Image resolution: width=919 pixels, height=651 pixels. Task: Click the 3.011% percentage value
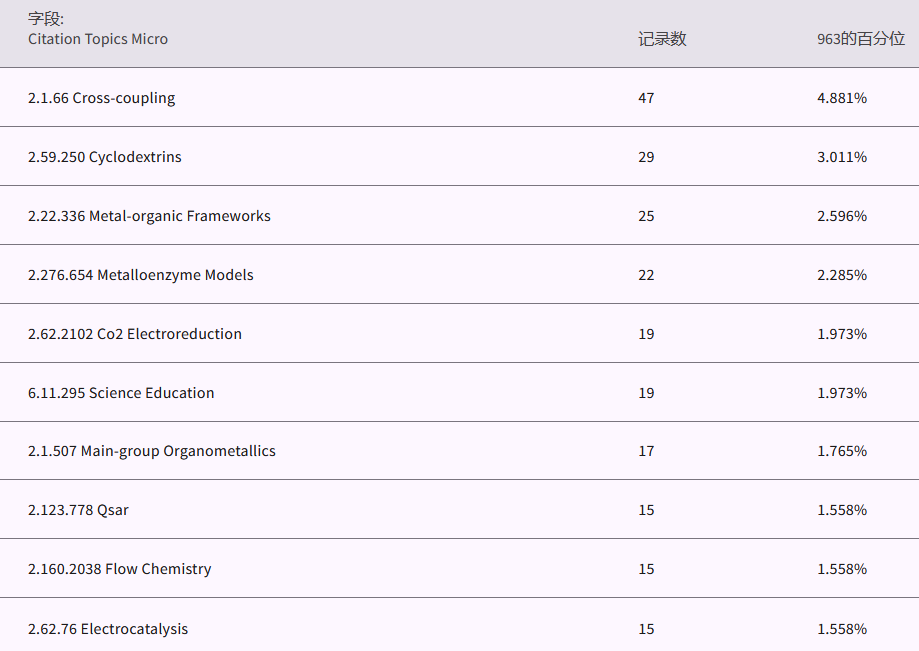pos(842,157)
